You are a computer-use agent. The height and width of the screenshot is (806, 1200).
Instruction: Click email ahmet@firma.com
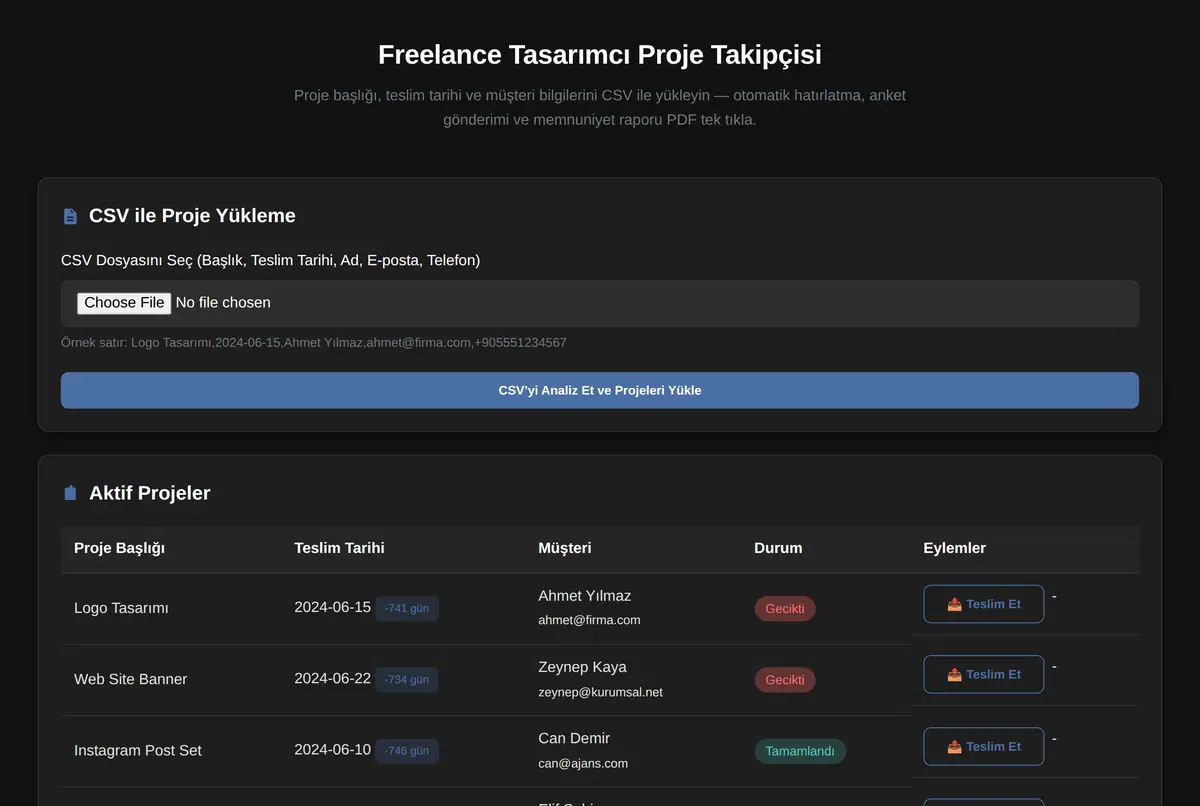(589, 620)
